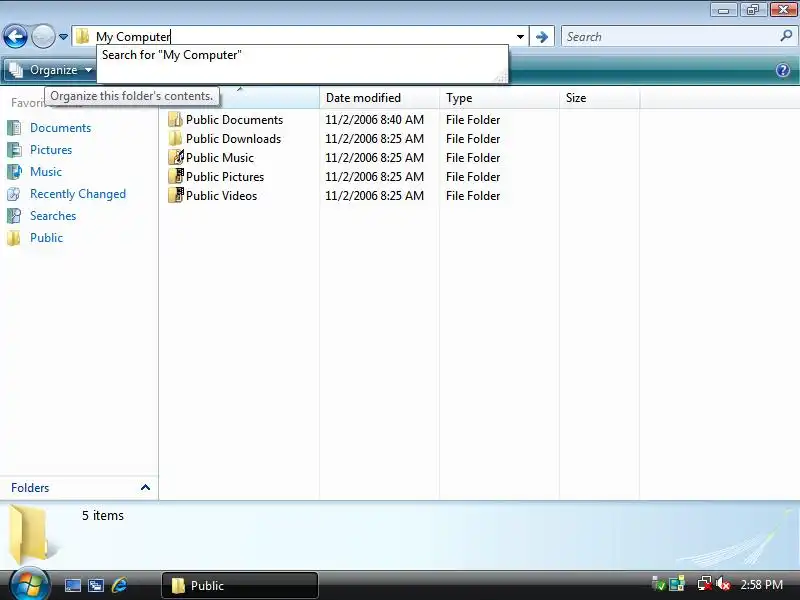Click the Public Music folder icon
This screenshot has height=600, width=800.
click(x=176, y=157)
